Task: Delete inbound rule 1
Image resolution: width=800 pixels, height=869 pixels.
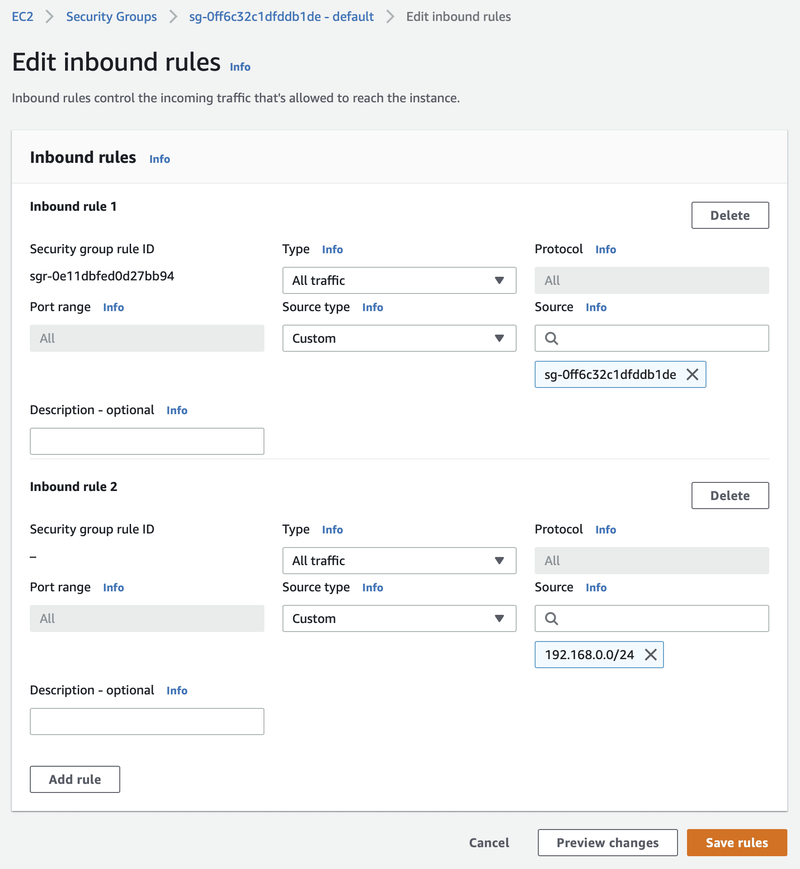Action: 729,215
